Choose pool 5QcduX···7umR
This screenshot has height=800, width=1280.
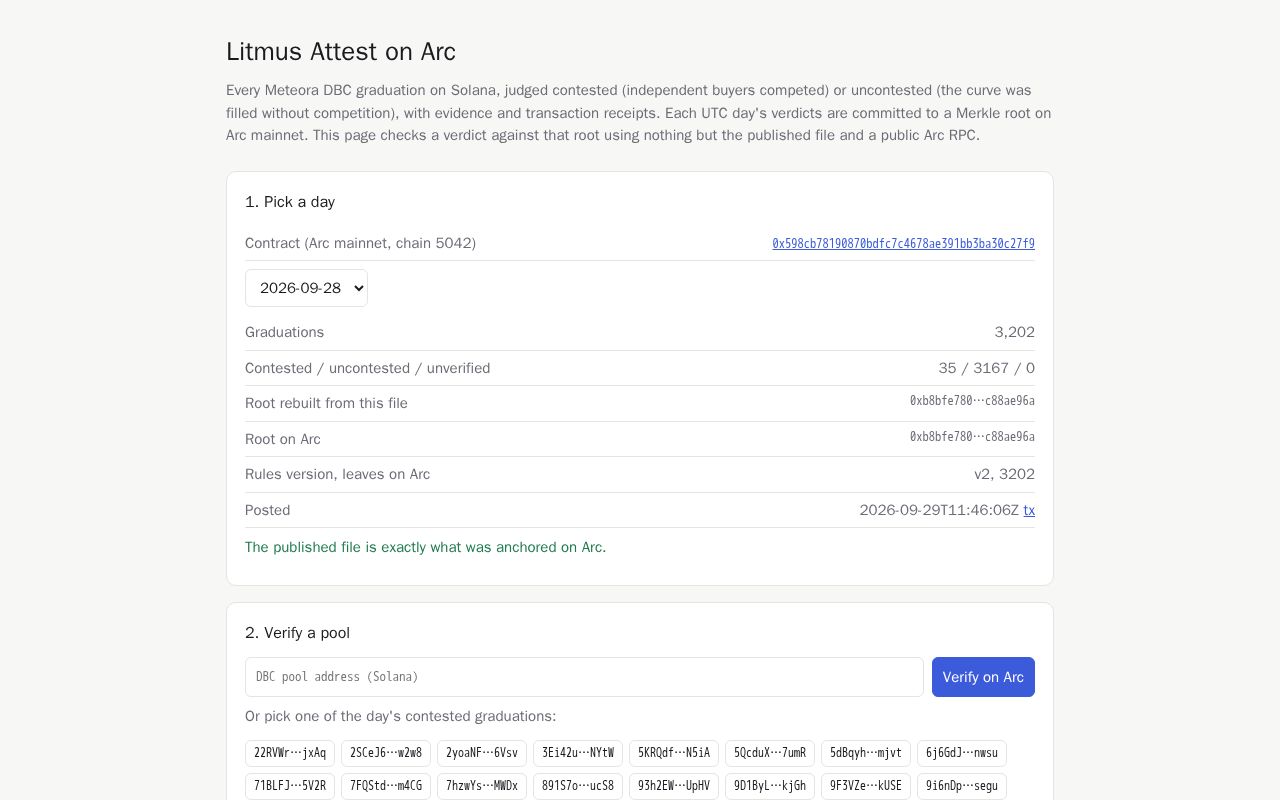pyautogui.click(x=770, y=753)
